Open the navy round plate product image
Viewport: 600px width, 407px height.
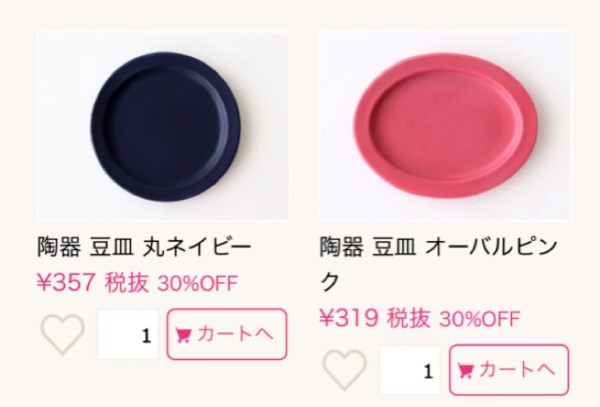pos(163,126)
